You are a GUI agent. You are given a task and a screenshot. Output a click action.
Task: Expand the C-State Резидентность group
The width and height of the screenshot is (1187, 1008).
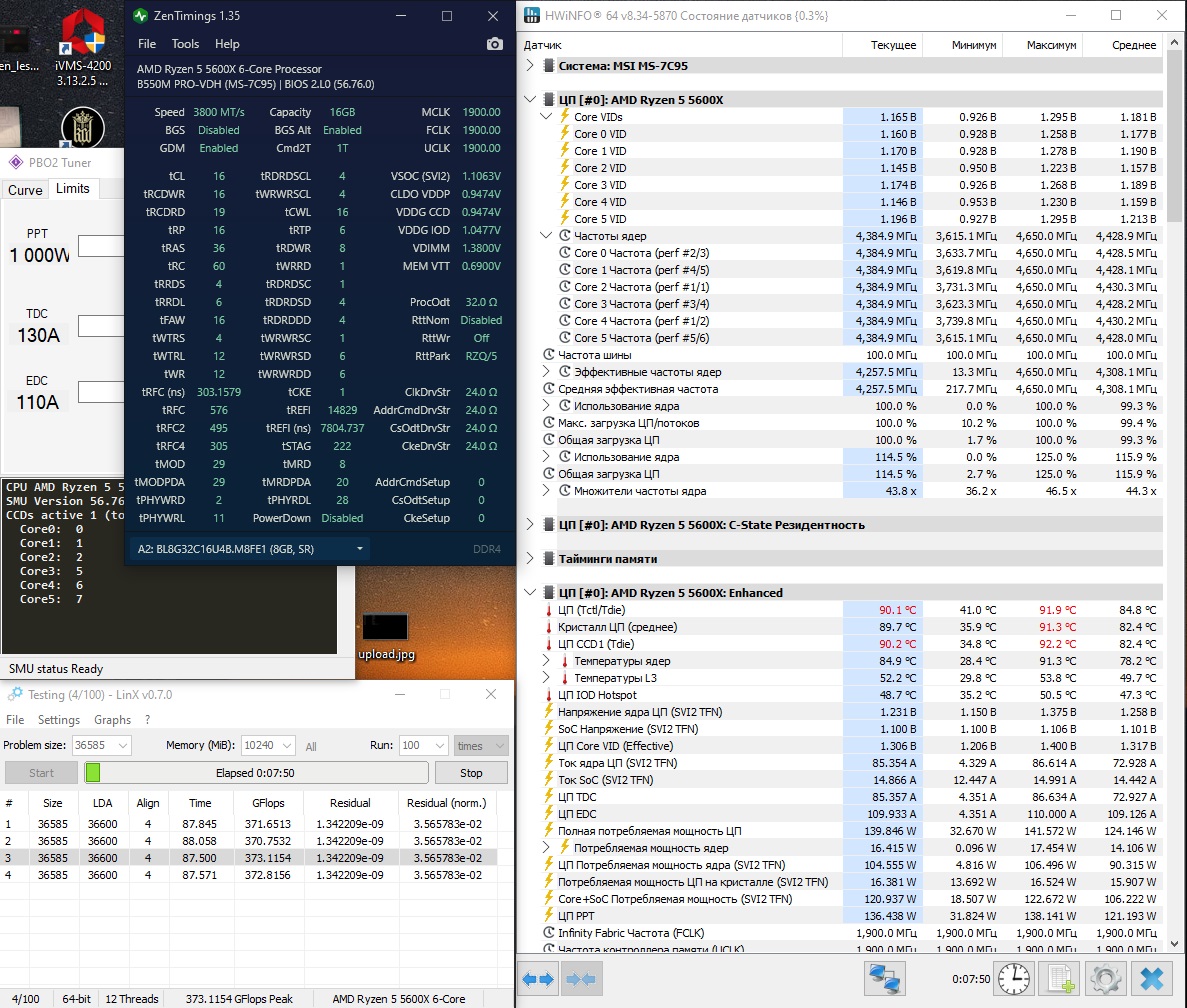click(x=530, y=524)
